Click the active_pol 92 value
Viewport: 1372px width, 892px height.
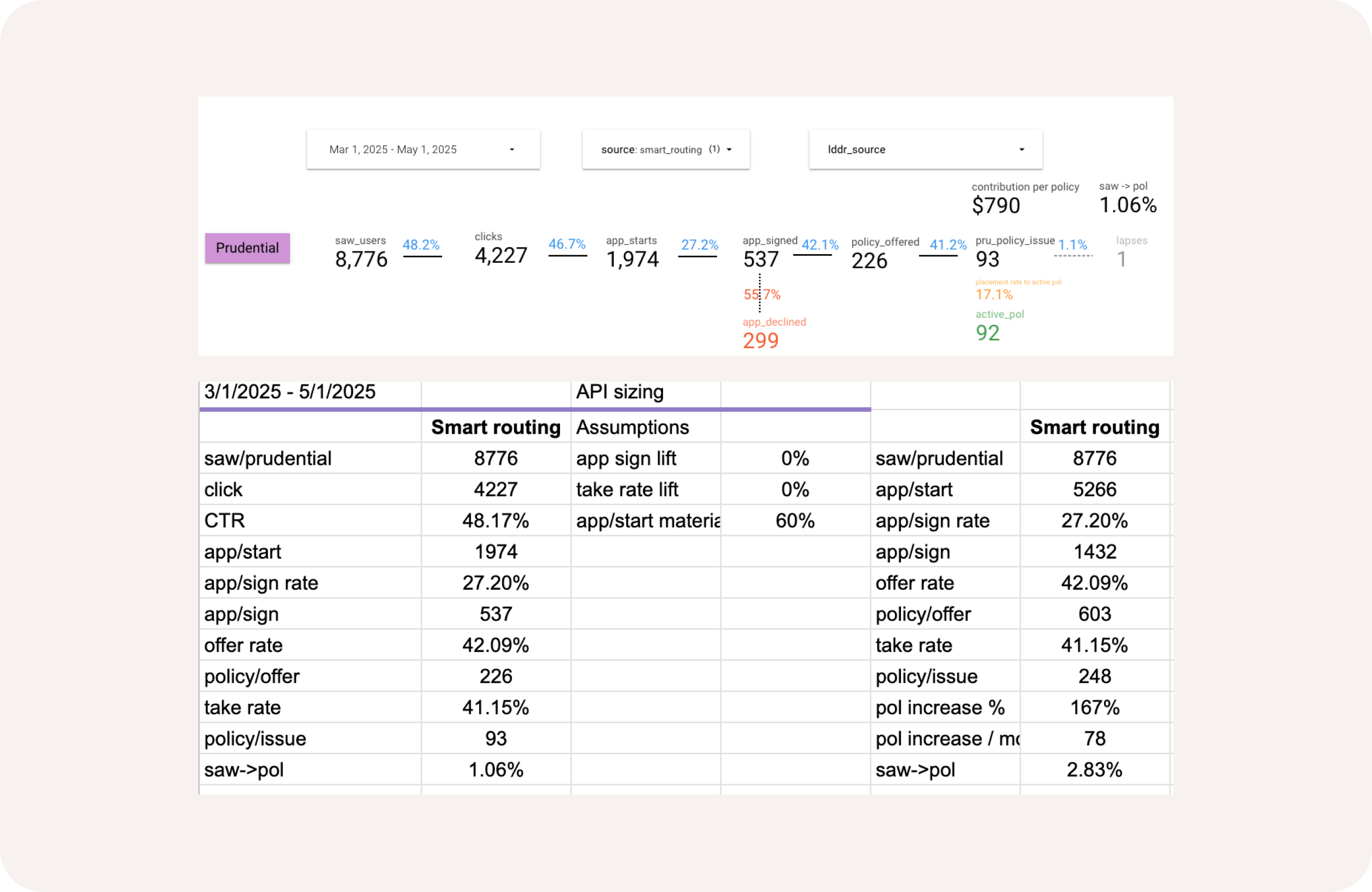tap(987, 332)
